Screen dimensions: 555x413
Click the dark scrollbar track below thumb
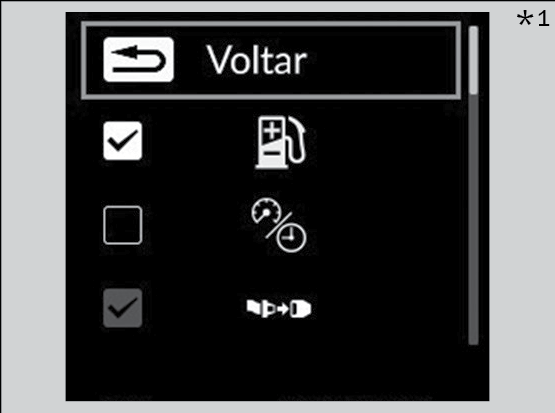[474, 219]
